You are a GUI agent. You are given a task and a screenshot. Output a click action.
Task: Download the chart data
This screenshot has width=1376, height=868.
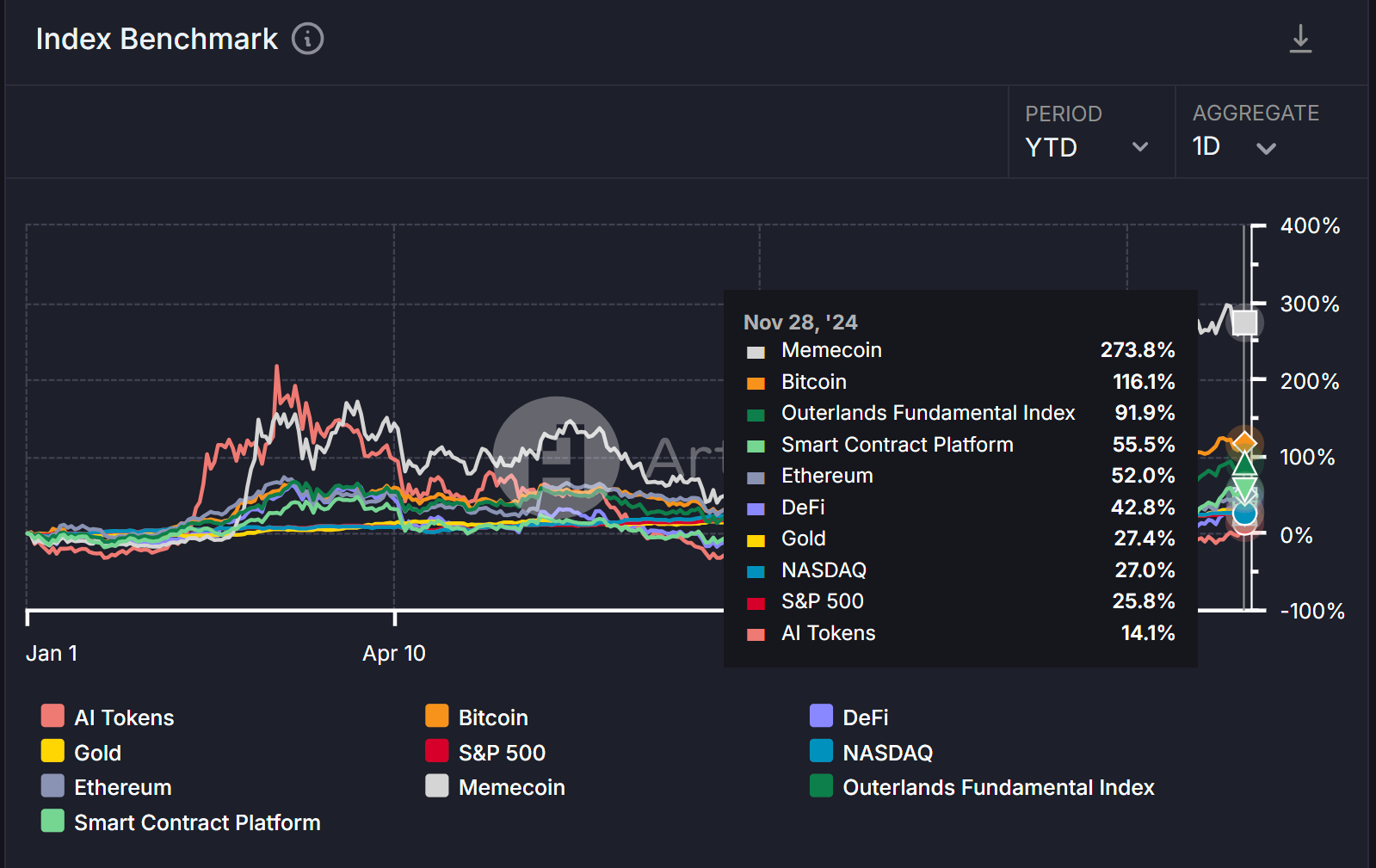(x=1300, y=39)
